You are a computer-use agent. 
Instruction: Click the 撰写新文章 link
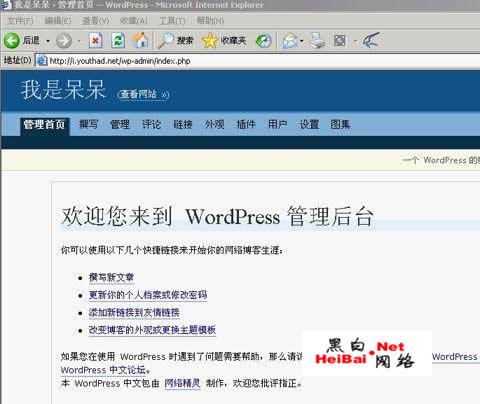(111, 278)
